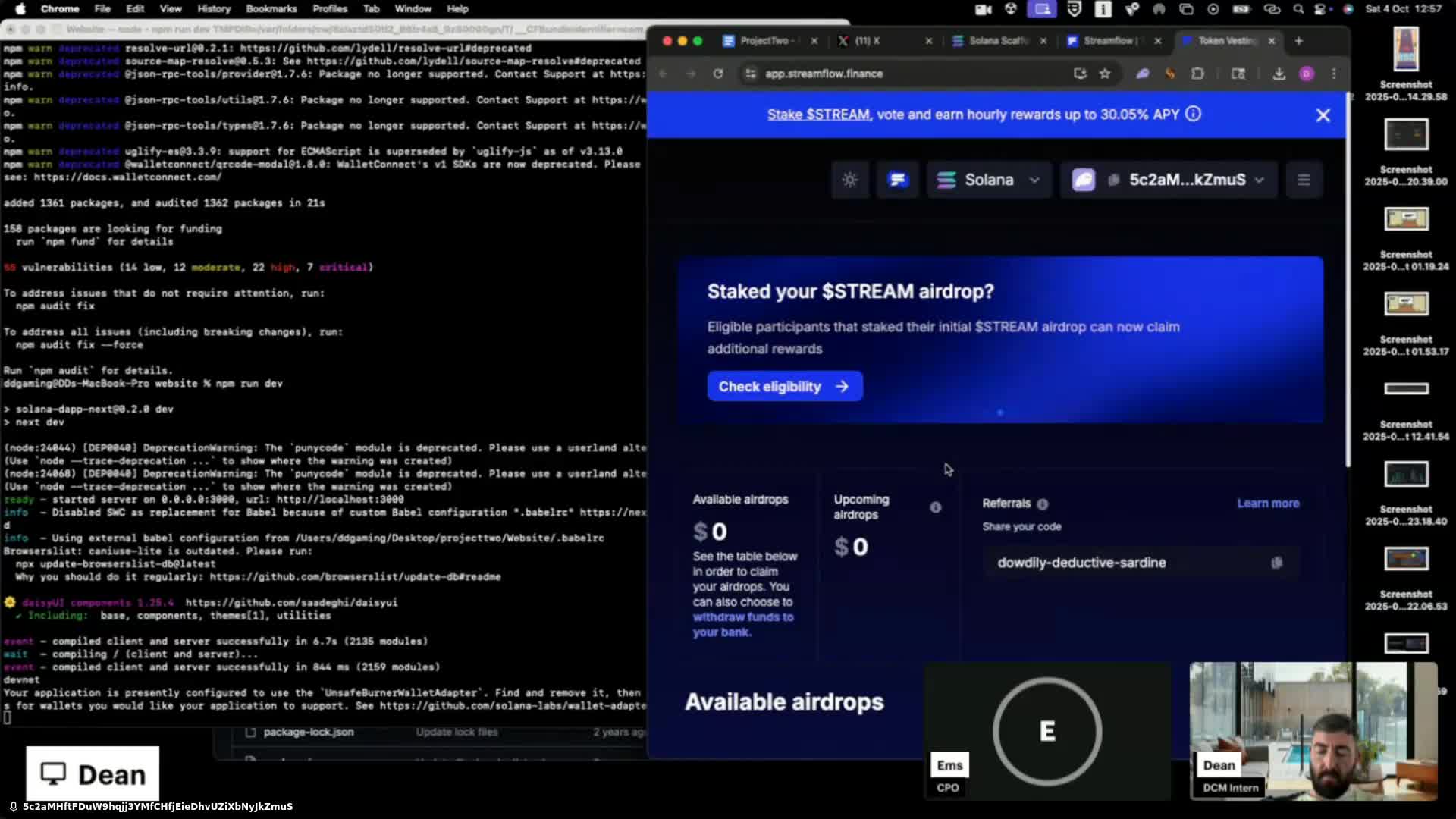Click the Referrals info icon

tap(1043, 504)
